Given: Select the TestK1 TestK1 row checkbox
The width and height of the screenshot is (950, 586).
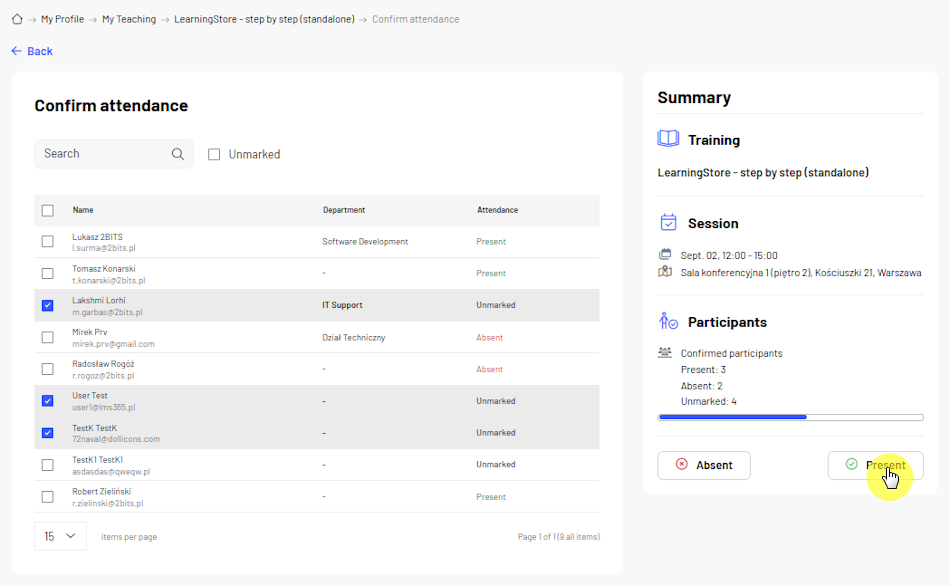Looking at the screenshot, I should tap(47, 465).
